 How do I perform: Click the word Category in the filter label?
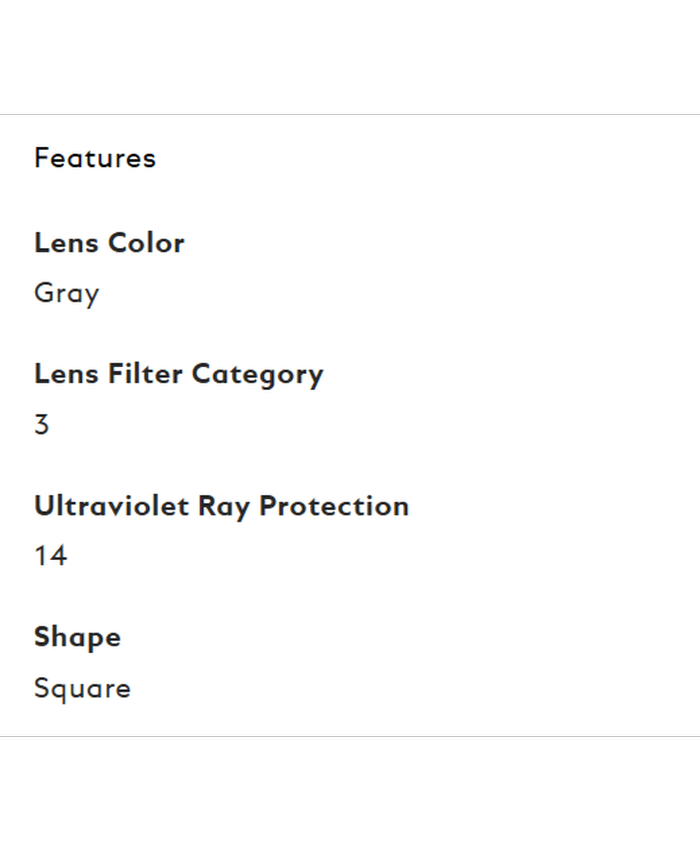coord(257,375)
